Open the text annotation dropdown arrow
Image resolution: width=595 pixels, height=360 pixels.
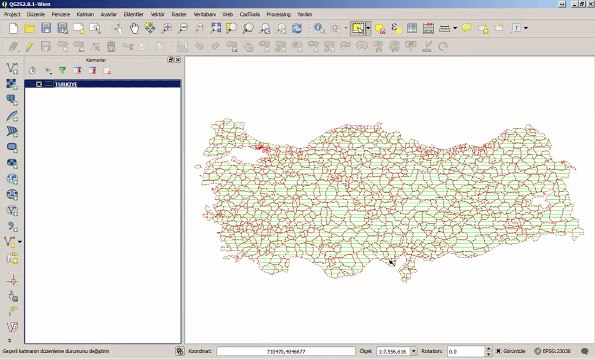coord(526,28)
